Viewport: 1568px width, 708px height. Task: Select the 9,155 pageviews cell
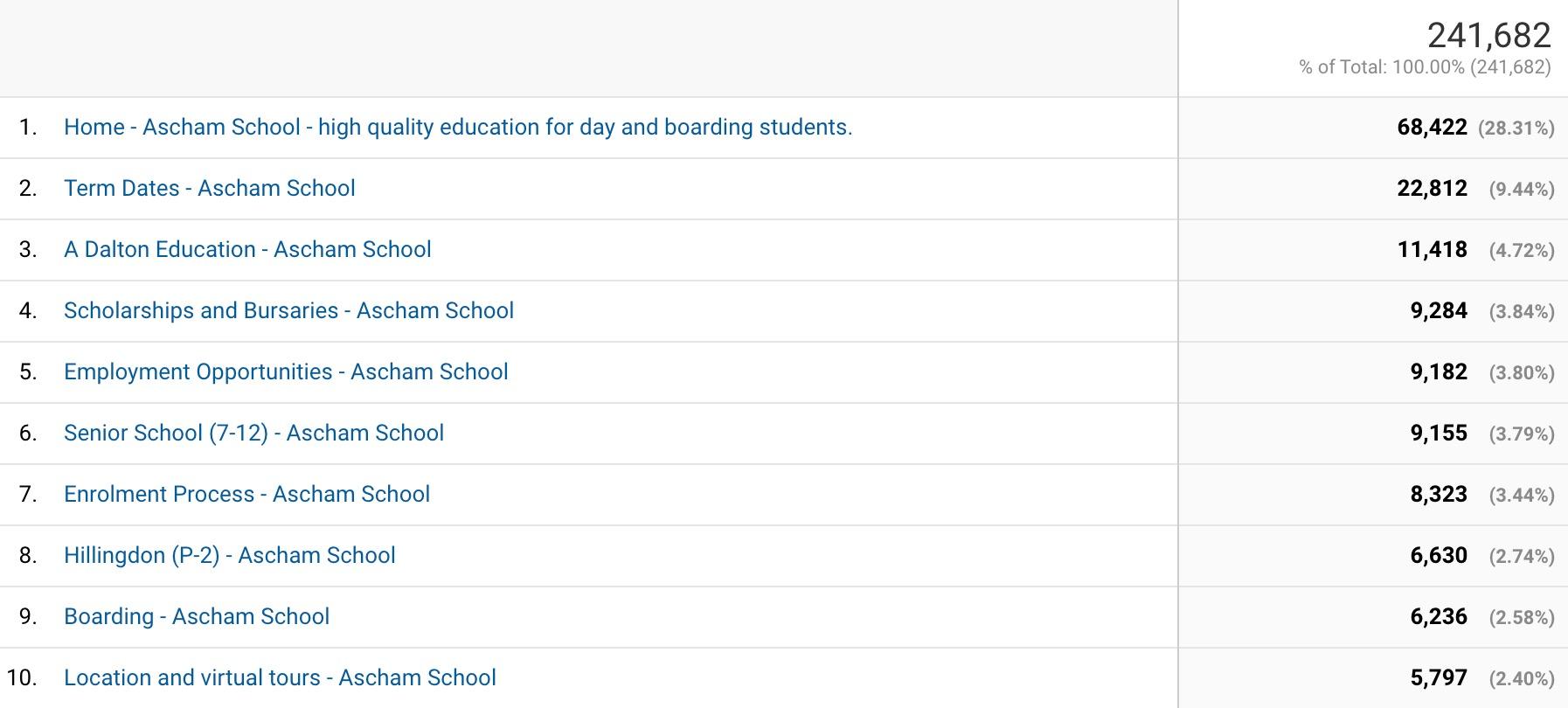[1439, 434]
